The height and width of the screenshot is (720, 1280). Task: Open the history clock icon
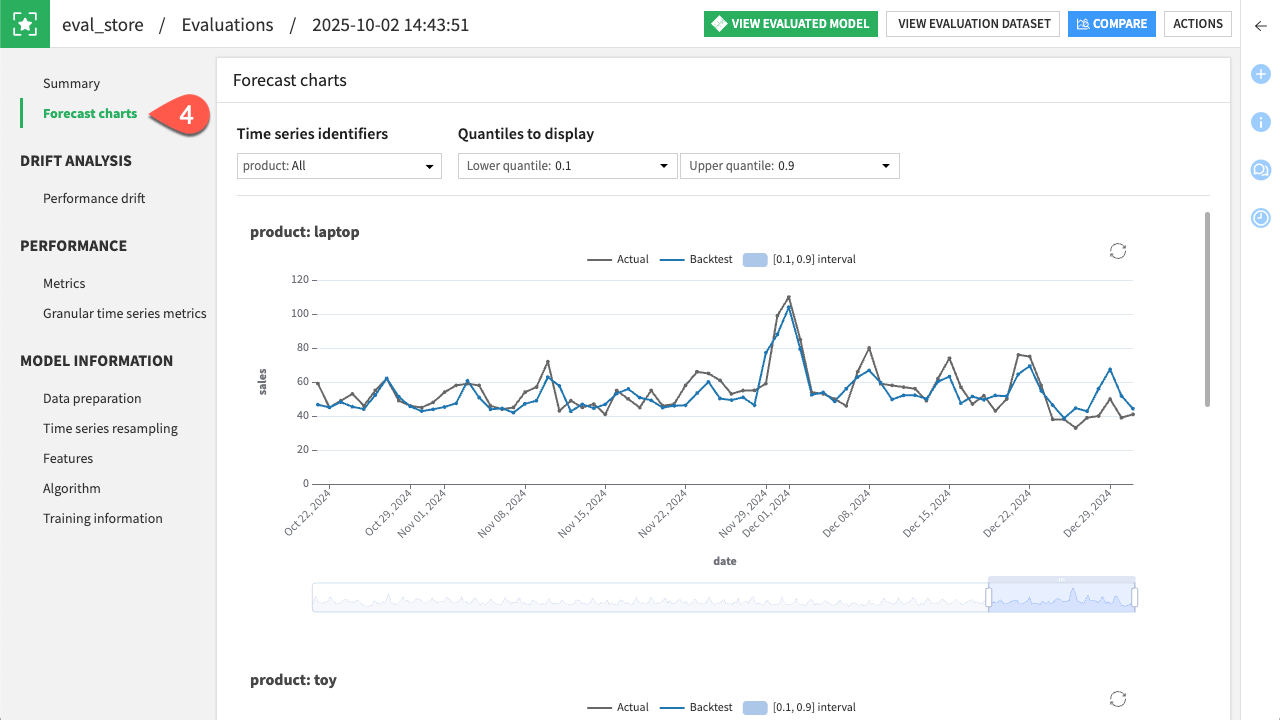[1260, 218]
